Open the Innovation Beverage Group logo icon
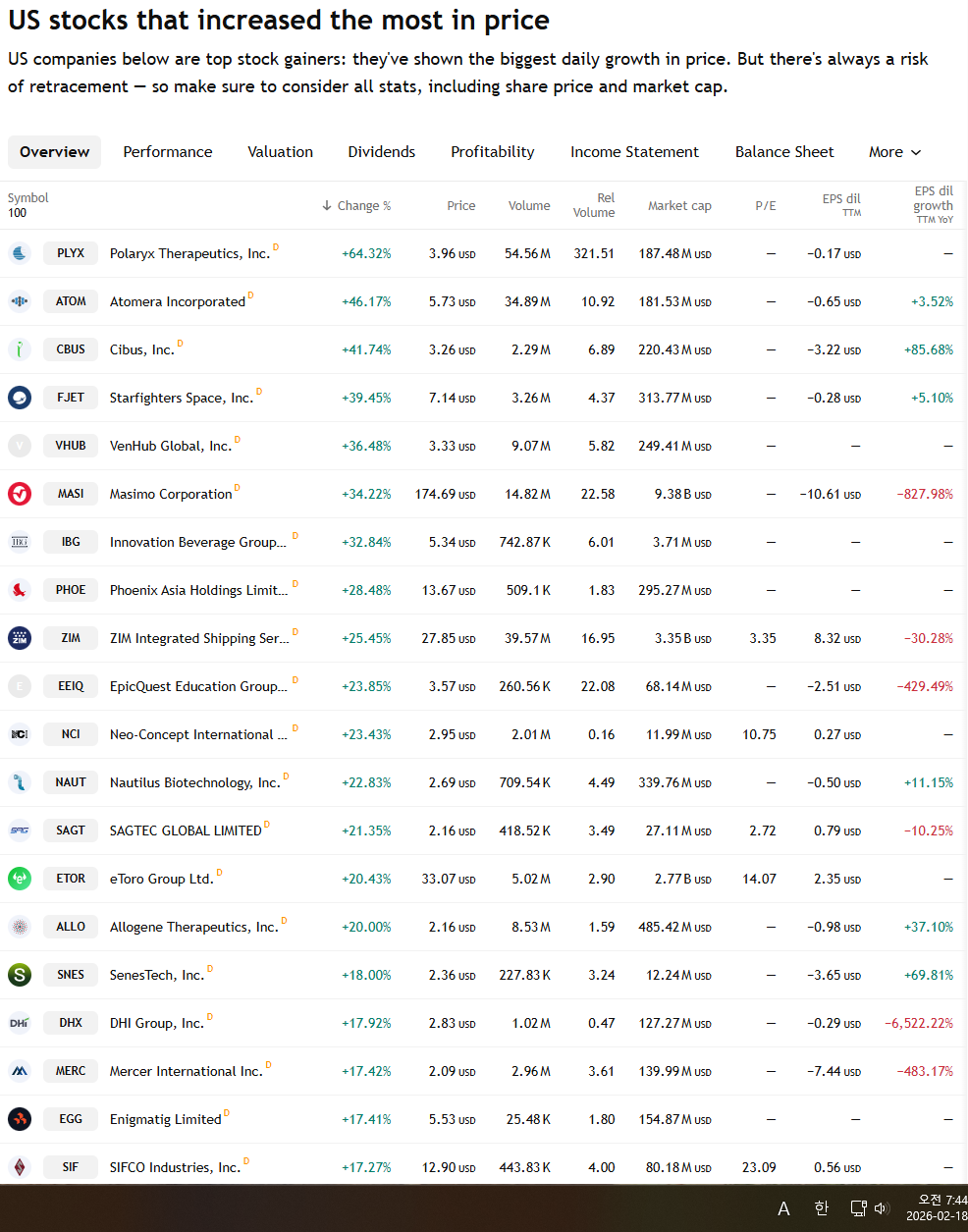The height and width of the screenshot is (1232, 968). (x=20, y=542)
